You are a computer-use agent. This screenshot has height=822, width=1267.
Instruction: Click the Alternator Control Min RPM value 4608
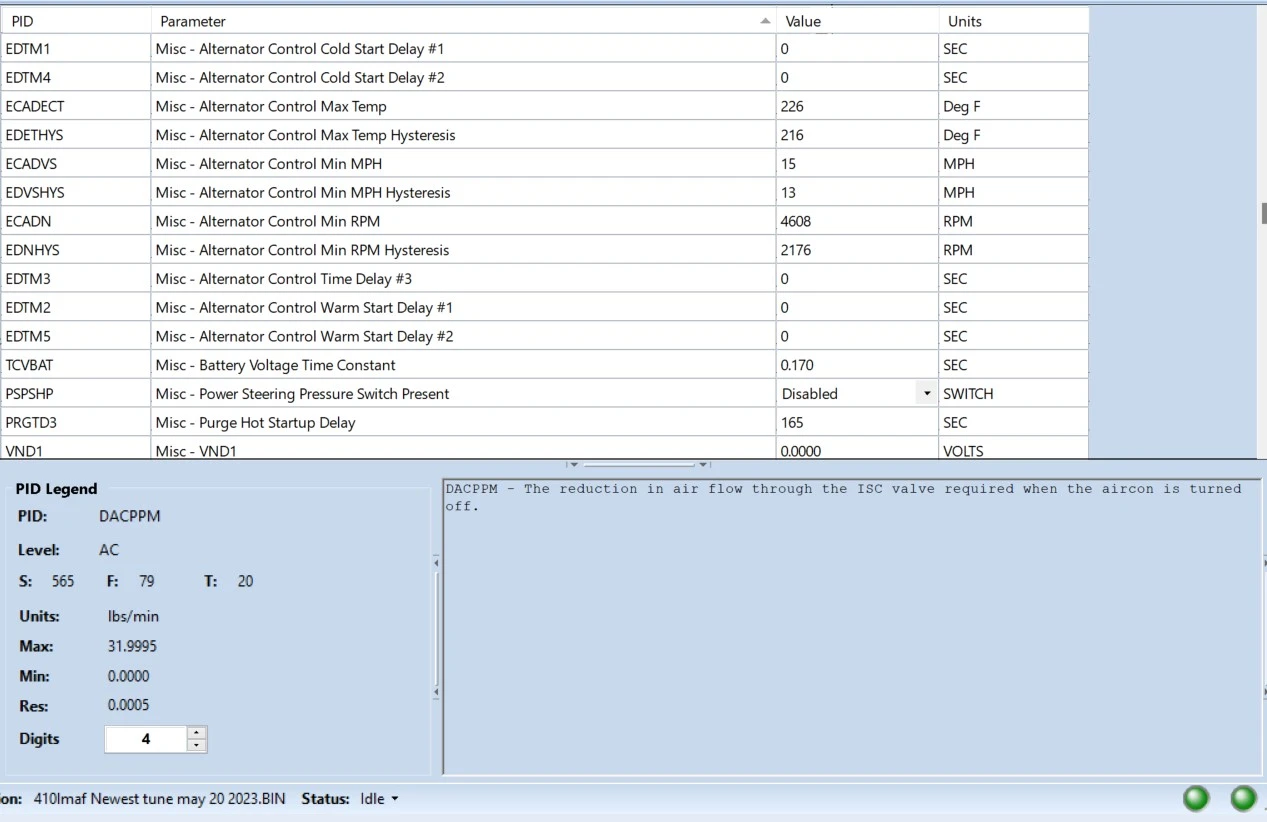pos(857,221)
